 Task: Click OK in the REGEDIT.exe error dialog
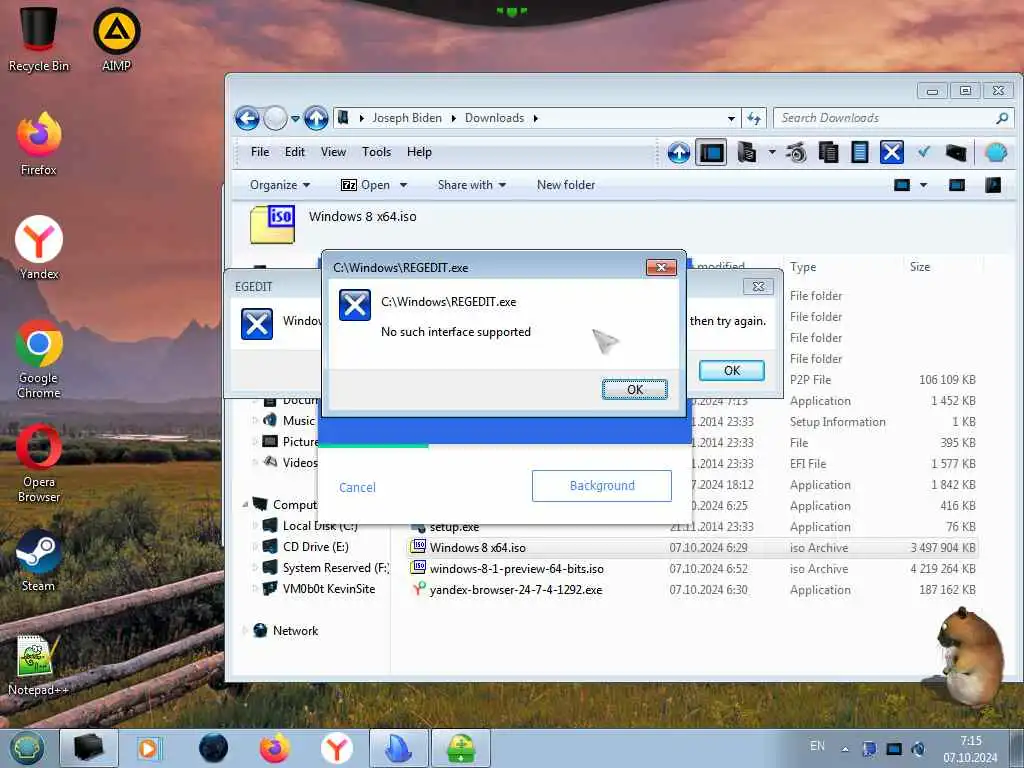(x=635, y=390)
